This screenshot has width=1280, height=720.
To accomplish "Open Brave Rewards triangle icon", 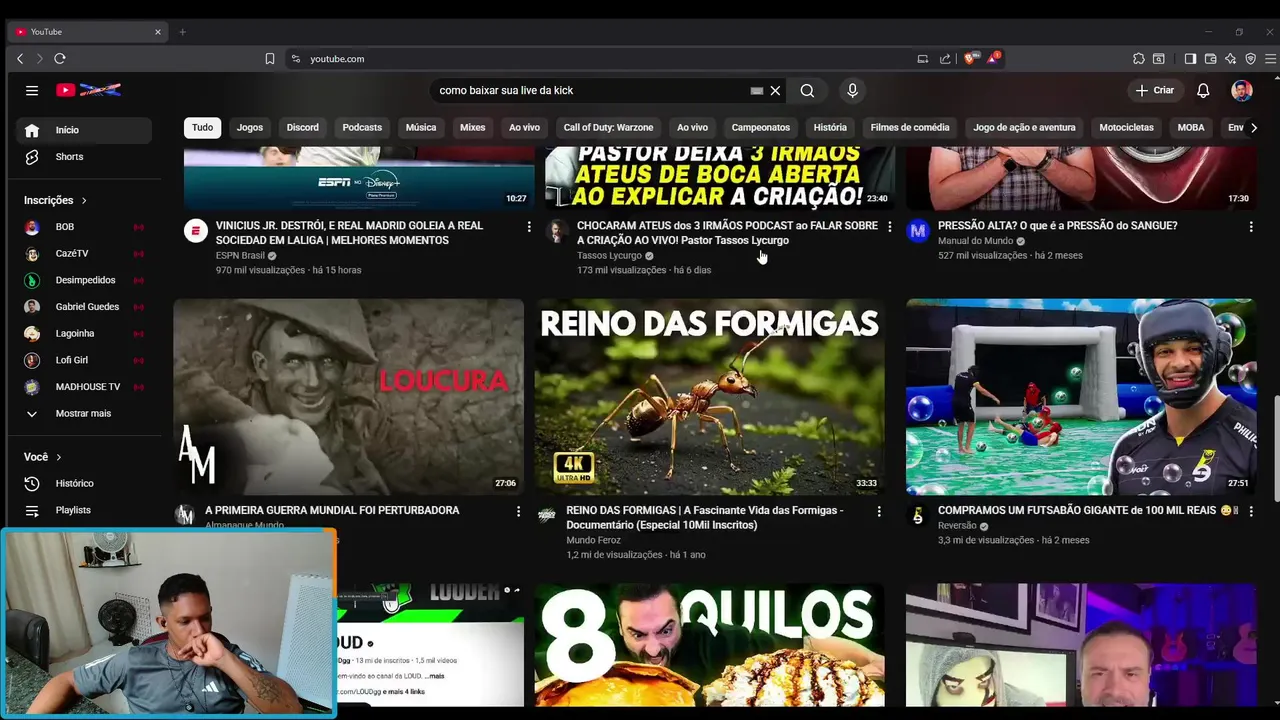I will click(x=993, y=58).
